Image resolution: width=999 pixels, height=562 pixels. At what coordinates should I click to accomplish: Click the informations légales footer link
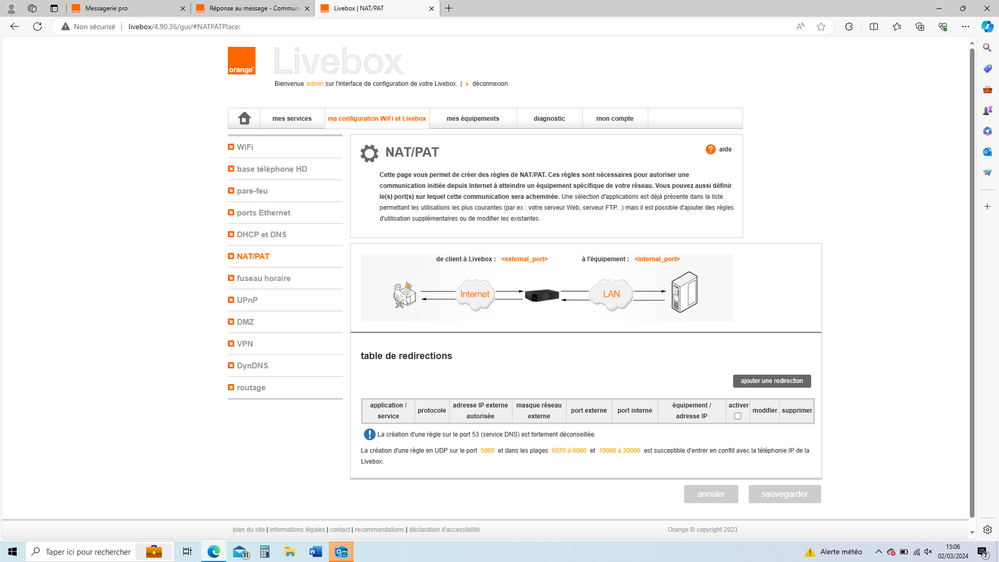(x=297, y=530)
